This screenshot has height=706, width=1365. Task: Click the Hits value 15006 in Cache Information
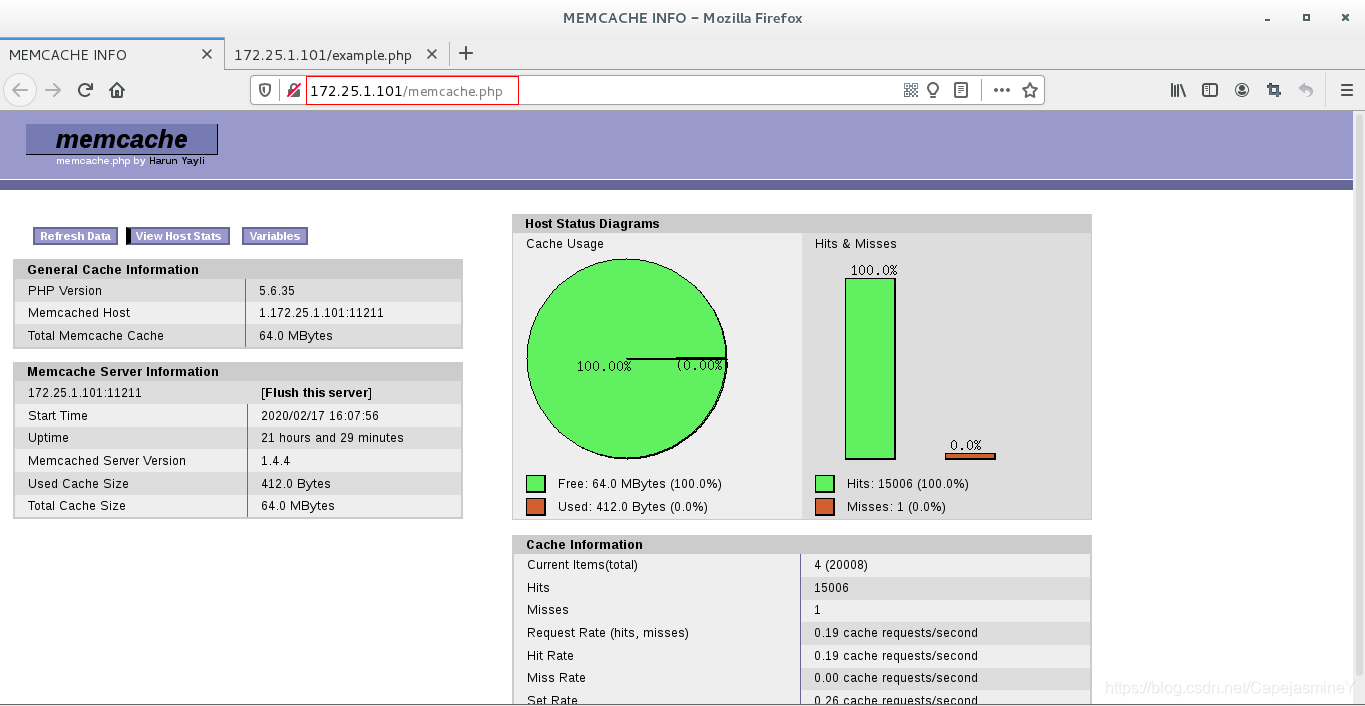[x=831, y=588]
